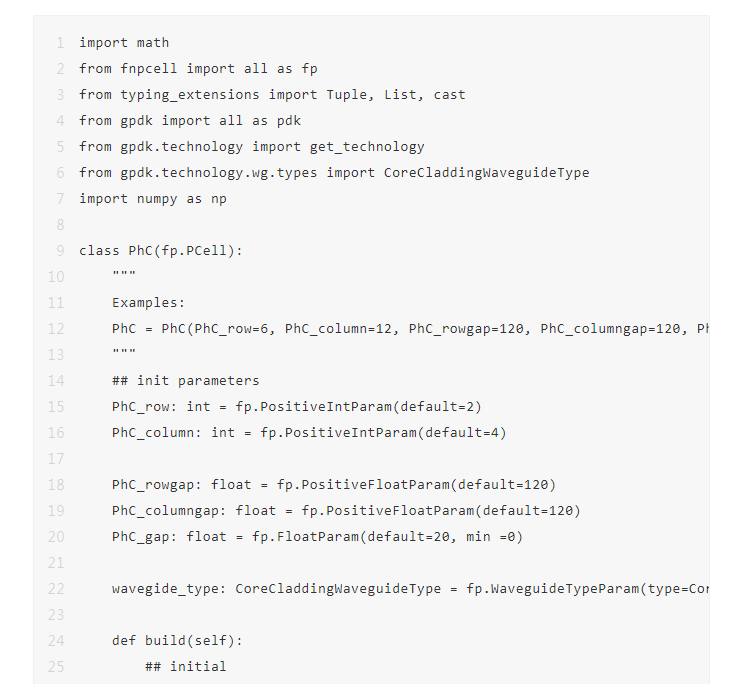Click the 'import numpy as np' line
This screenshot has width=743, height=684.
[153, 199]
